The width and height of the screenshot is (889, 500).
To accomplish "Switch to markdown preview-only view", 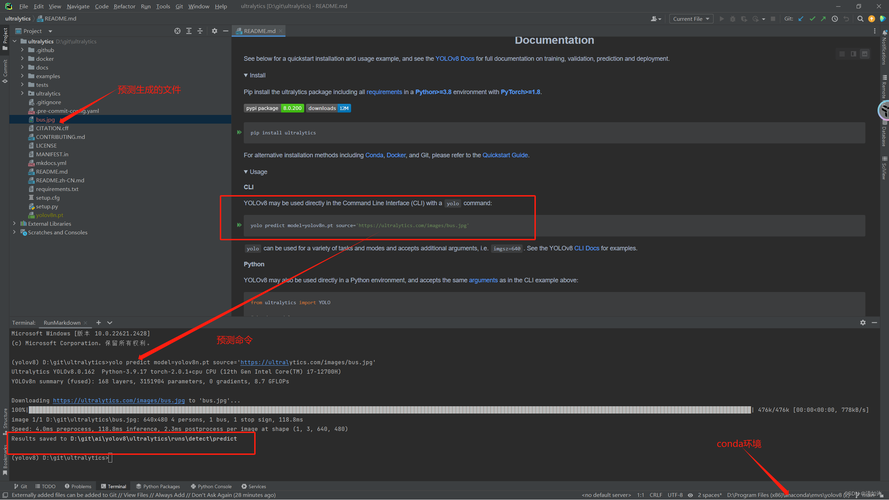I will (865, 54).
